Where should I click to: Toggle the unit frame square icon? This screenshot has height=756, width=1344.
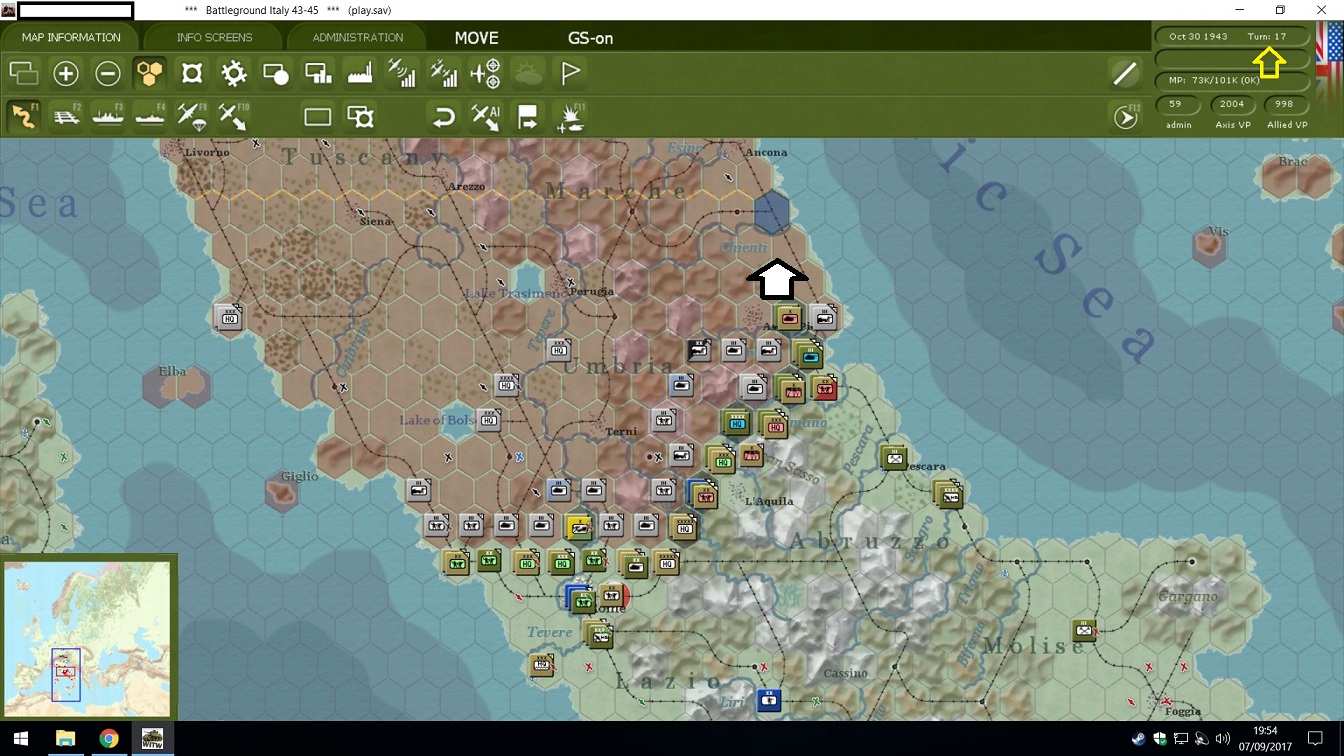point(192,73)
